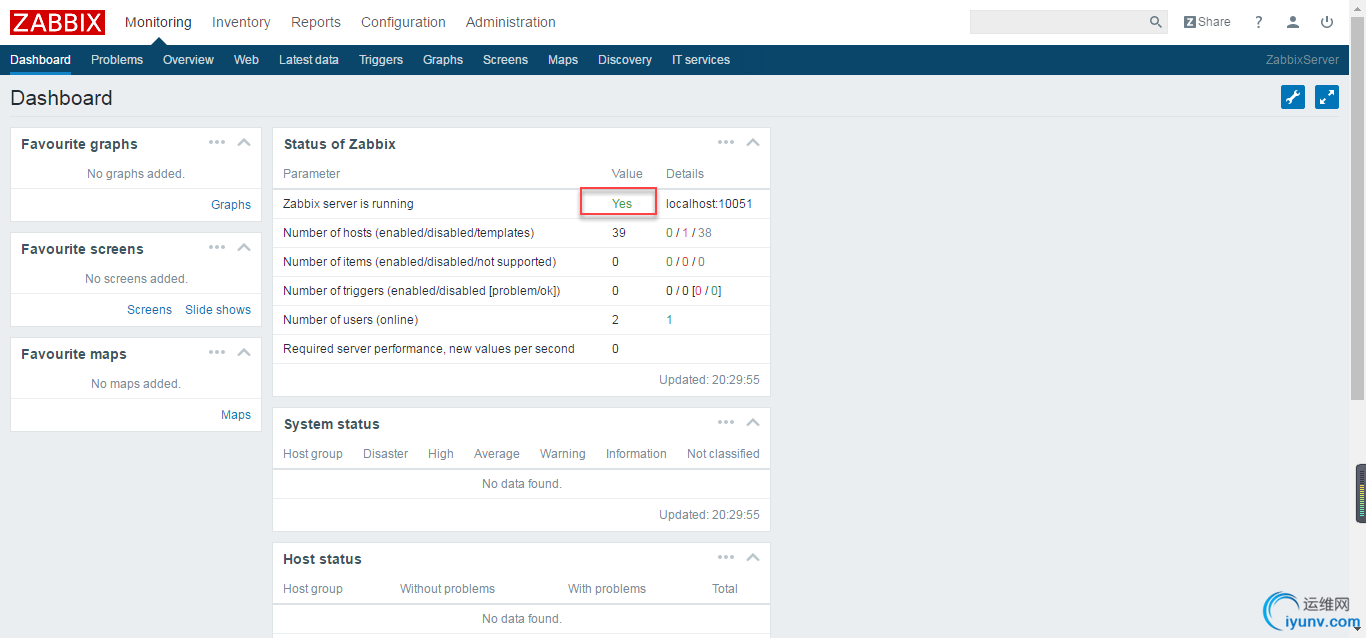This screenshot has height=638, width=1366.
Task: Log out with power icon
Action: [1327, 22]
